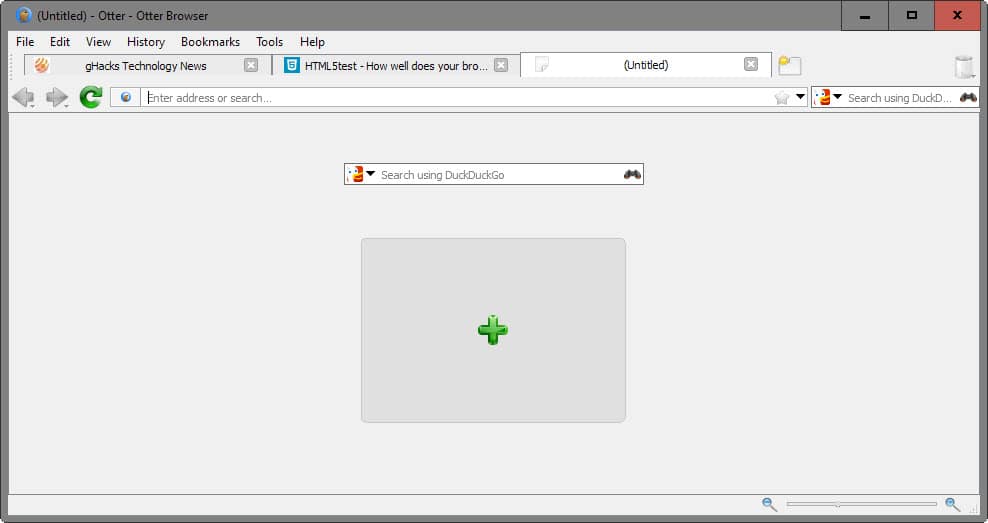Screen dimensions: 988x523
Task: Switch to the gHacks Technology News tab
Action: (145, 66)
